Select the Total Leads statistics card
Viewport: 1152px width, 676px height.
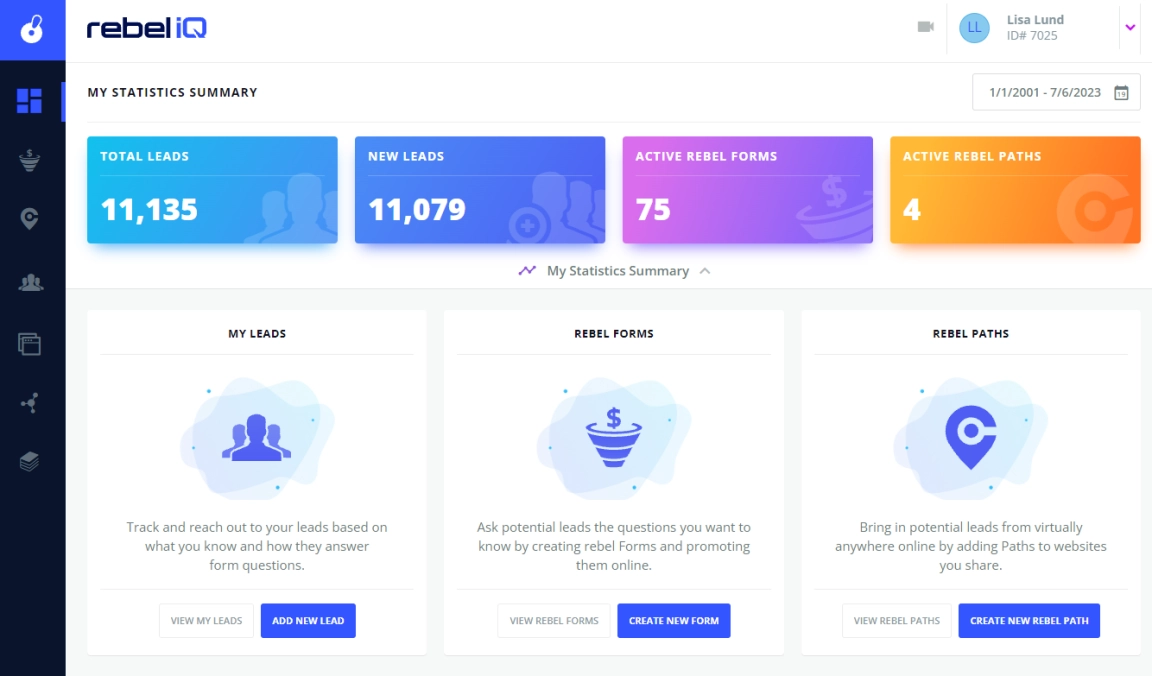[212, 190]
